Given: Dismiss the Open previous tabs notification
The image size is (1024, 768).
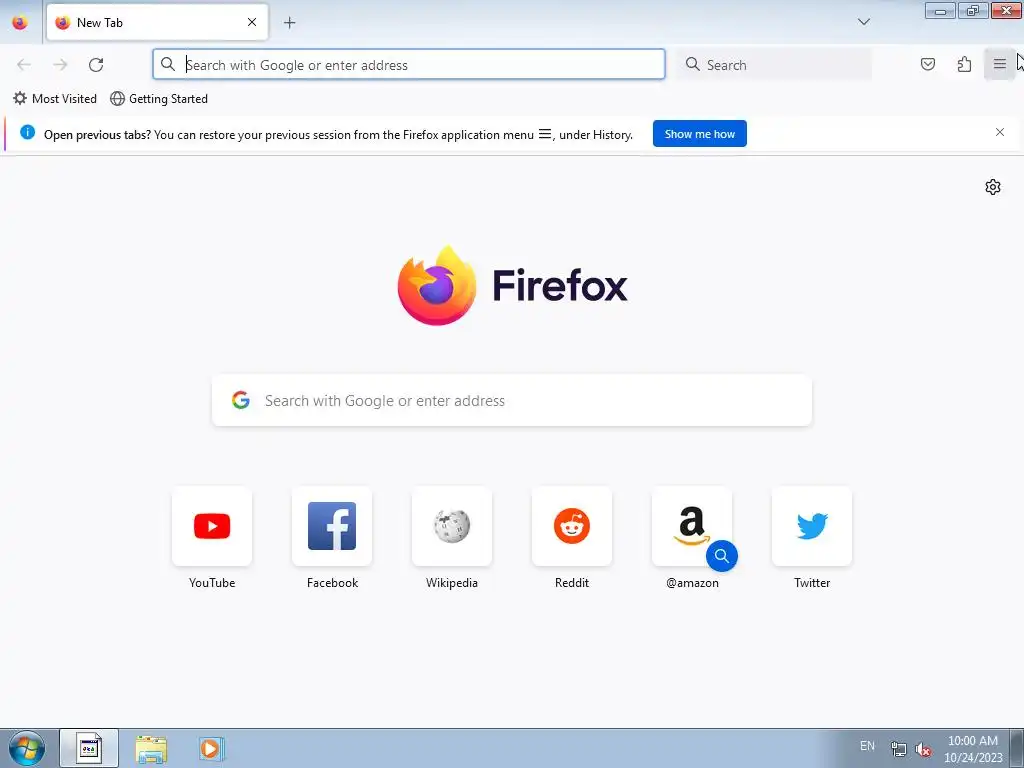Looking at the screenshot, I should 999,133.
